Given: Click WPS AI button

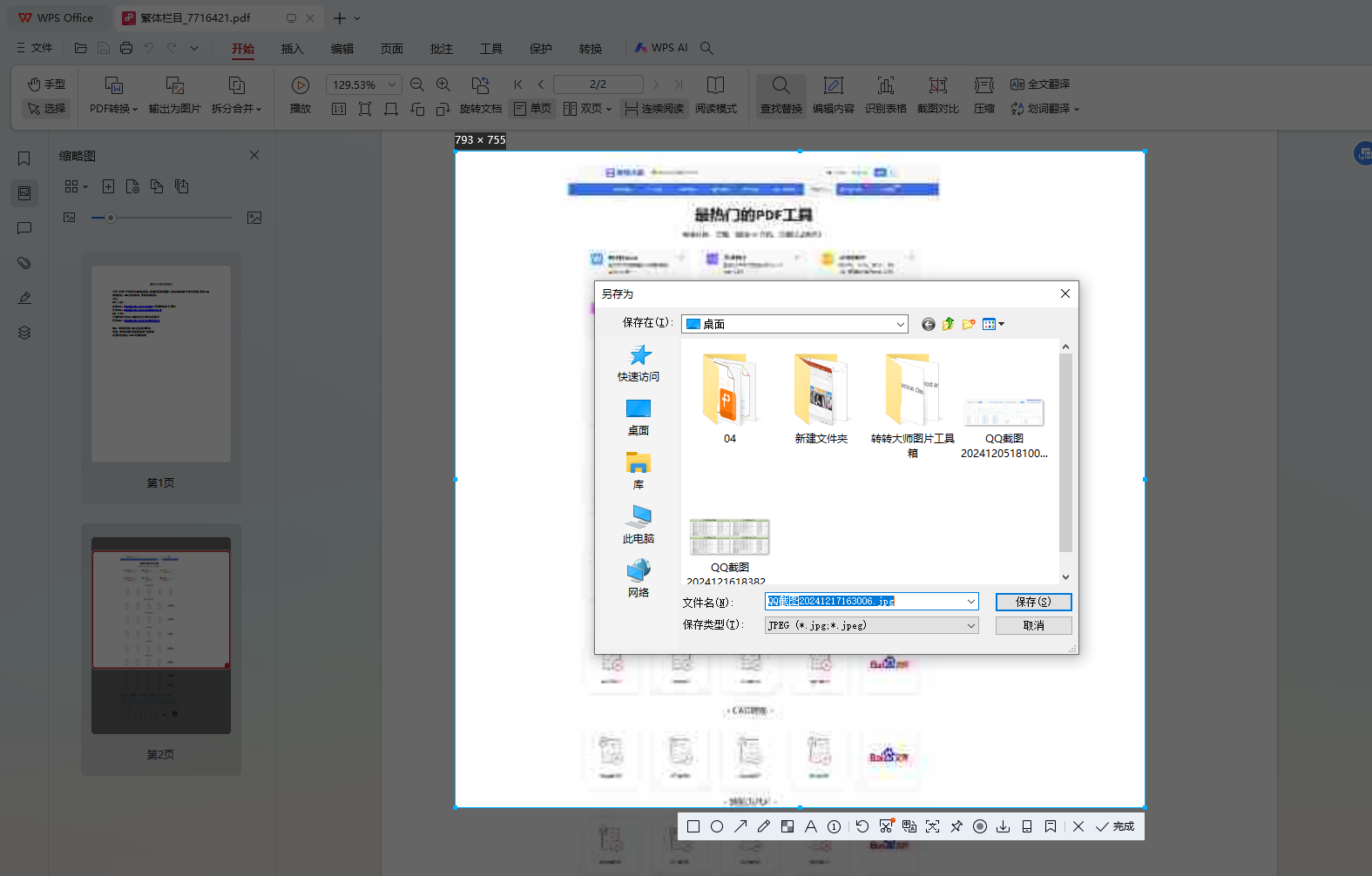Looking at the screenshot, I should (x=662, y=48).
